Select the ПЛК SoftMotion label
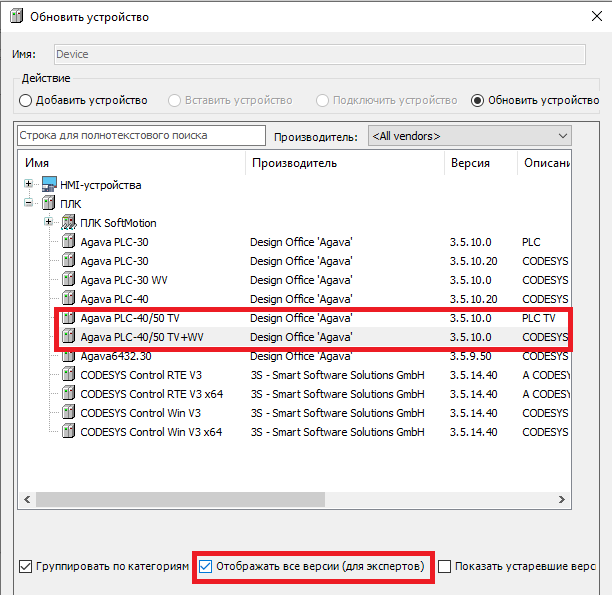The width and height of the screenshot is (612, 595). (x=118, y=223)
